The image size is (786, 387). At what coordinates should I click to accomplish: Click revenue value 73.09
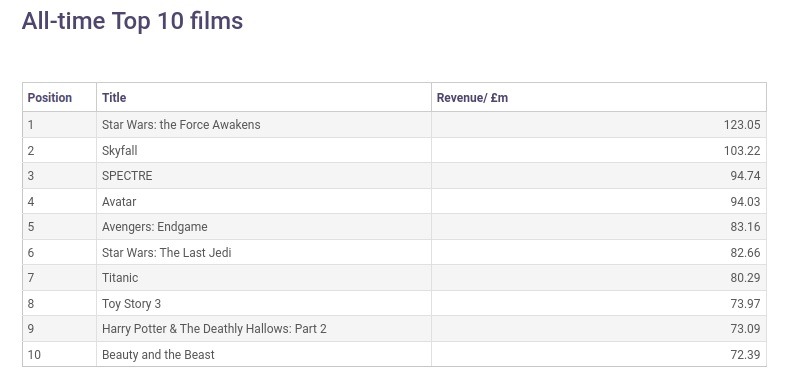(745, 329)
